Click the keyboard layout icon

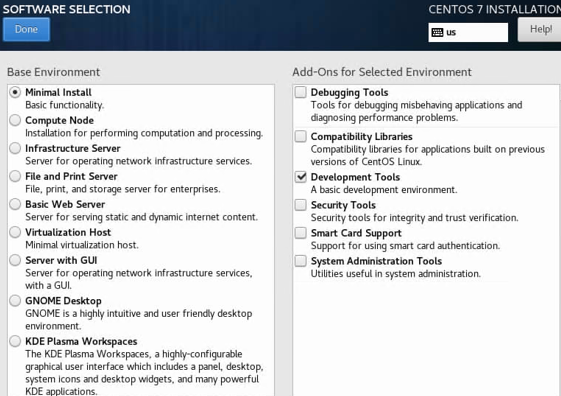coord(437,33)
